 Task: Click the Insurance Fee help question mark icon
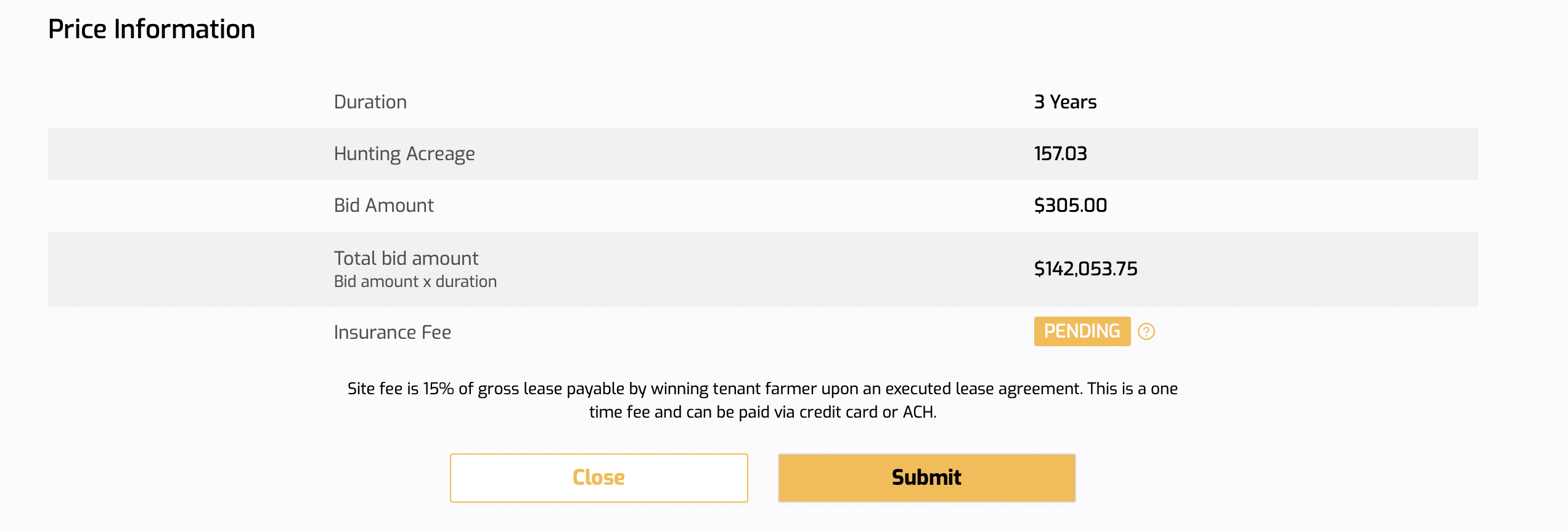(x=1146, y=332)
